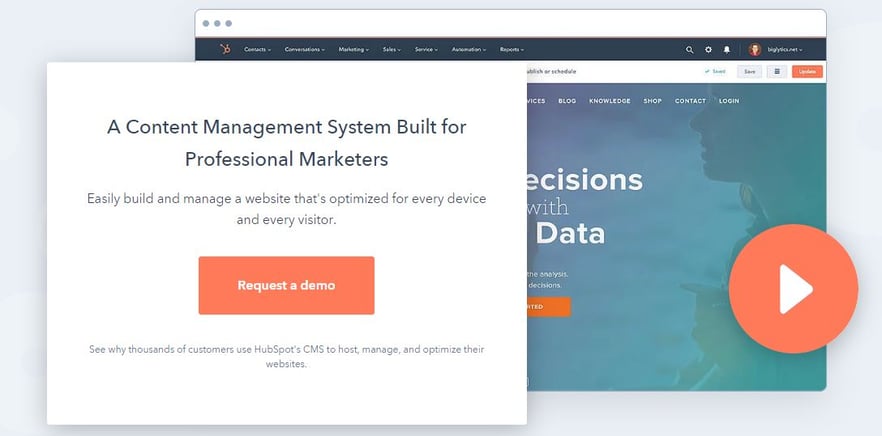Click the 'with' word in hero
This screenshot has height=436, width=882.
click(547, 208)
